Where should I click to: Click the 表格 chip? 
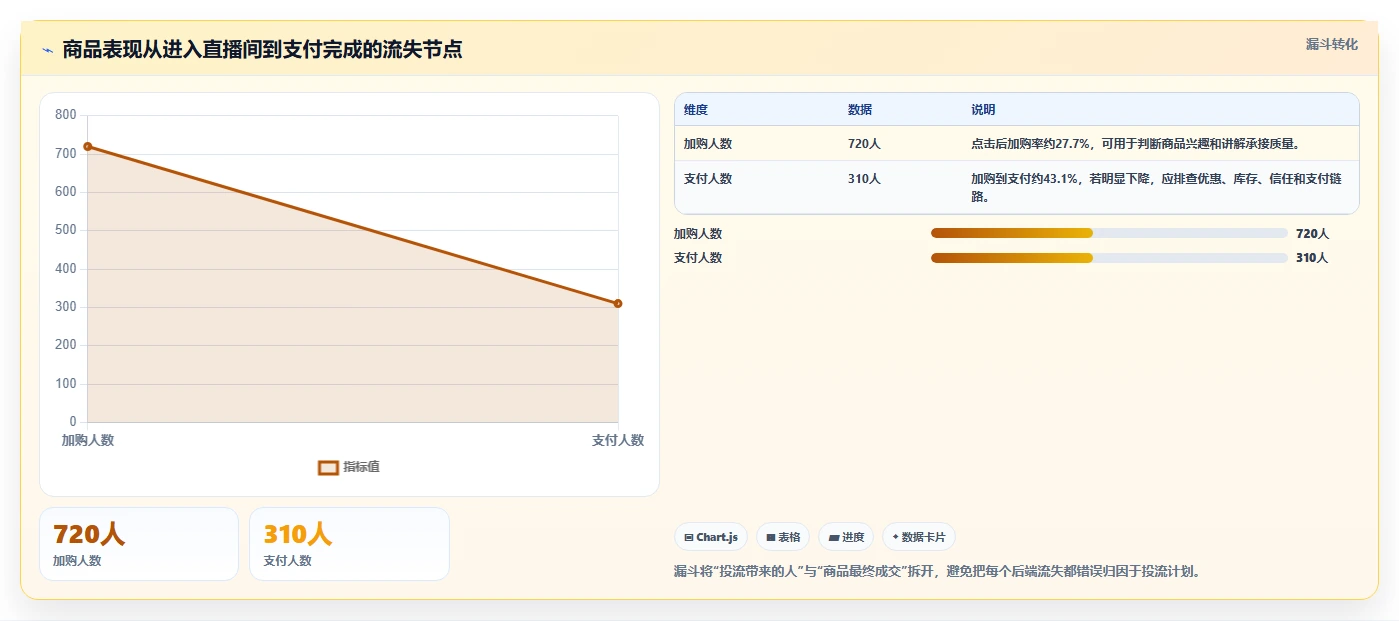(783, 537)
